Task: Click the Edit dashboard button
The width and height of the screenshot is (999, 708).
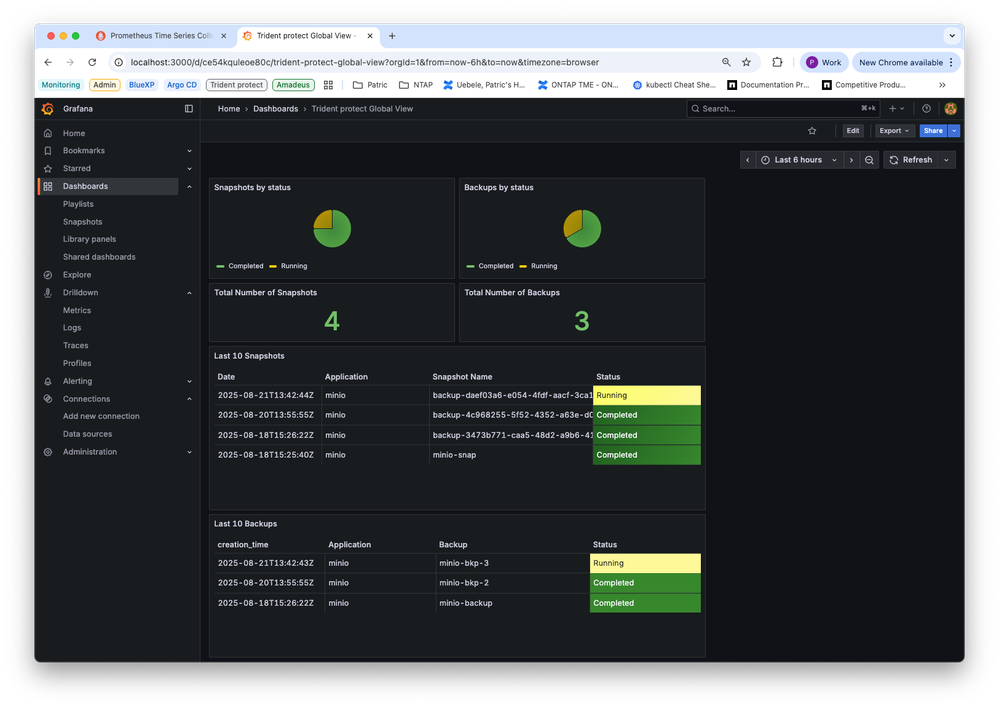Action: pos(852,131)
